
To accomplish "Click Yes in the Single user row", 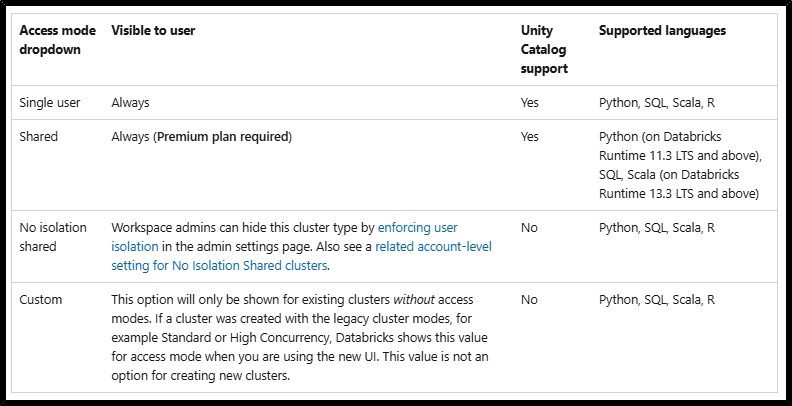I will 530,103.
